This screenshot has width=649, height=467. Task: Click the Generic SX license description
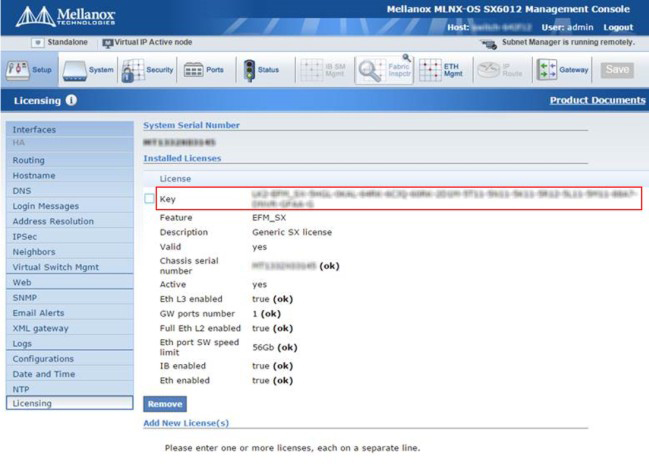[x=292, y=232]
